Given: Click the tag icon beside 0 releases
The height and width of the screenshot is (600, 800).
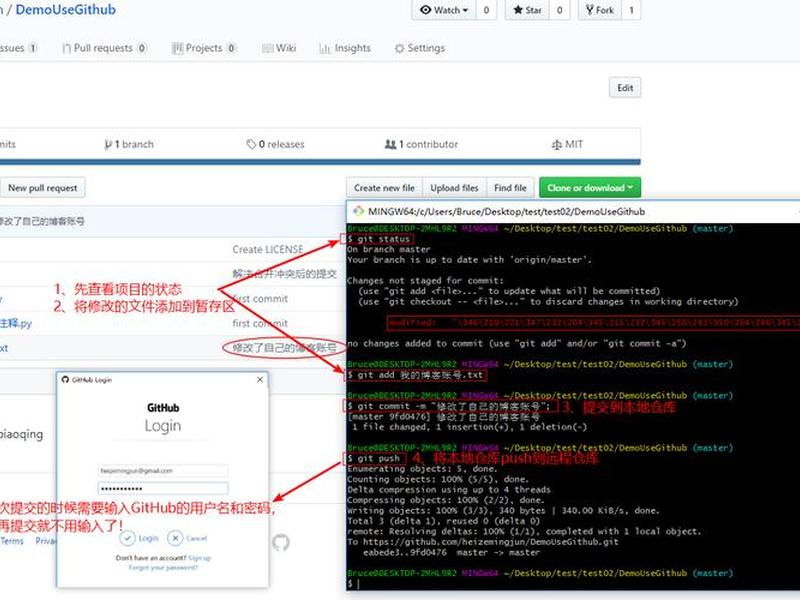Looking at the screenshot, I should click(x=251, y=145).
